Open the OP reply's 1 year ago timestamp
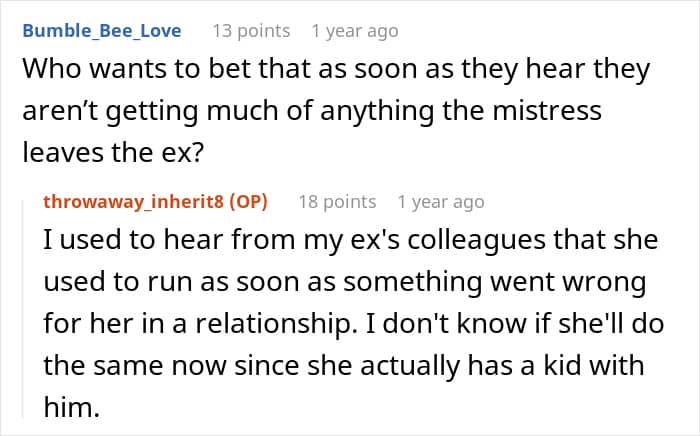Image resolution: width=700 pixels, height=436 pixels. coord(441,202)
